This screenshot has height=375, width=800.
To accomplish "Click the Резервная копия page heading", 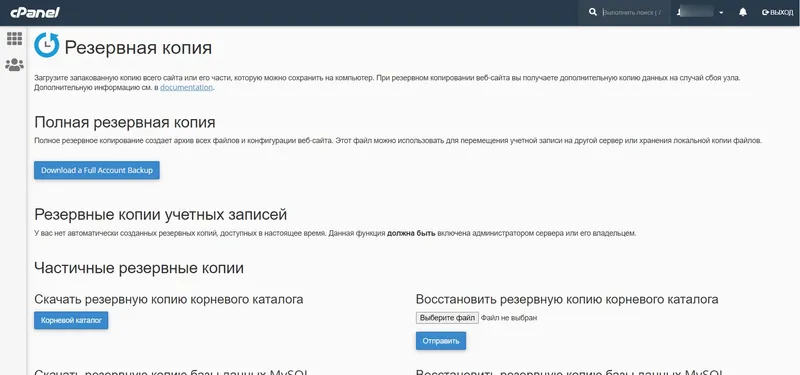I will click(138, 48).
